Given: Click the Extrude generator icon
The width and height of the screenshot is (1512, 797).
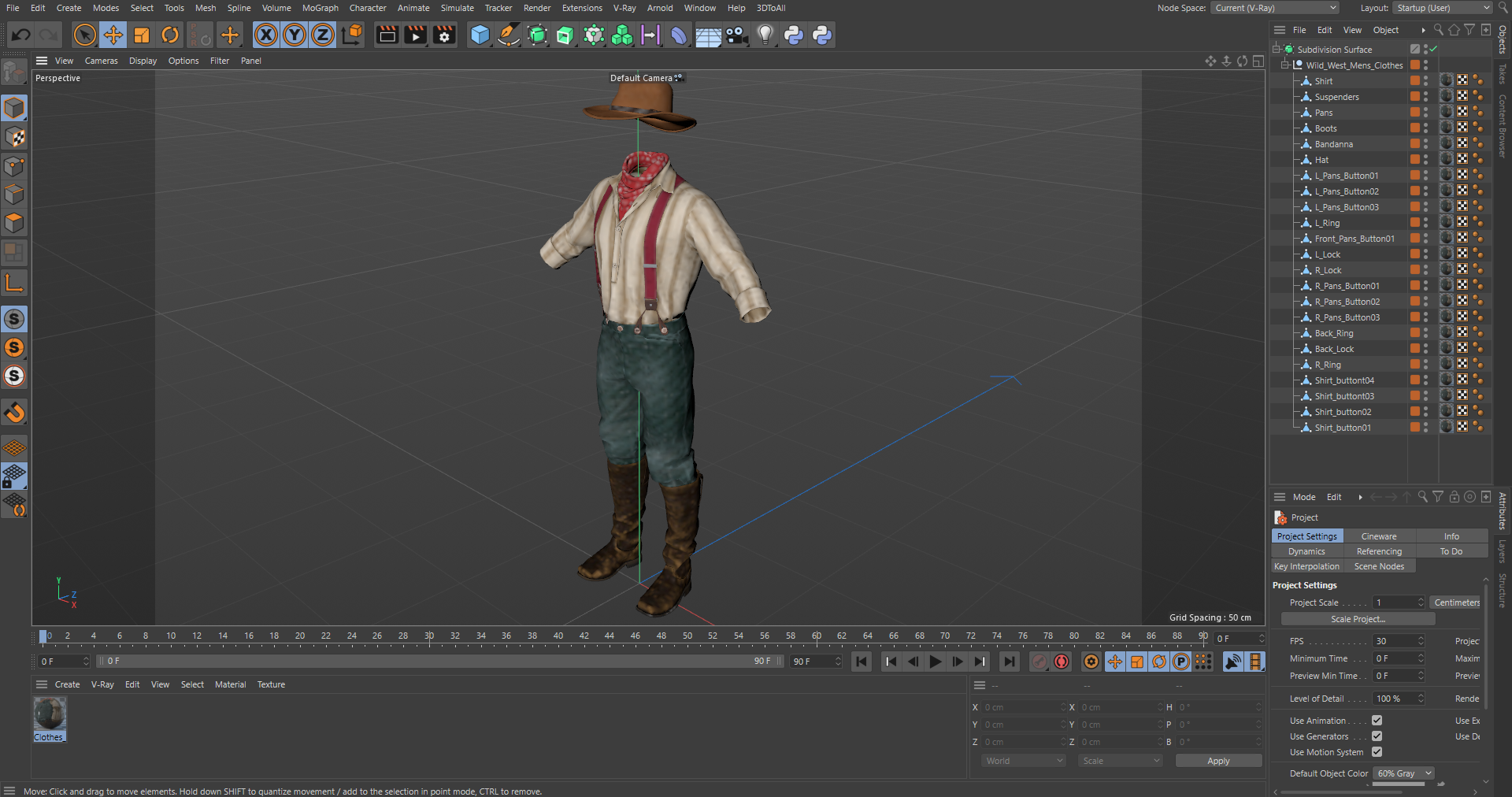Looking at the screenshot, I should 565,35.
